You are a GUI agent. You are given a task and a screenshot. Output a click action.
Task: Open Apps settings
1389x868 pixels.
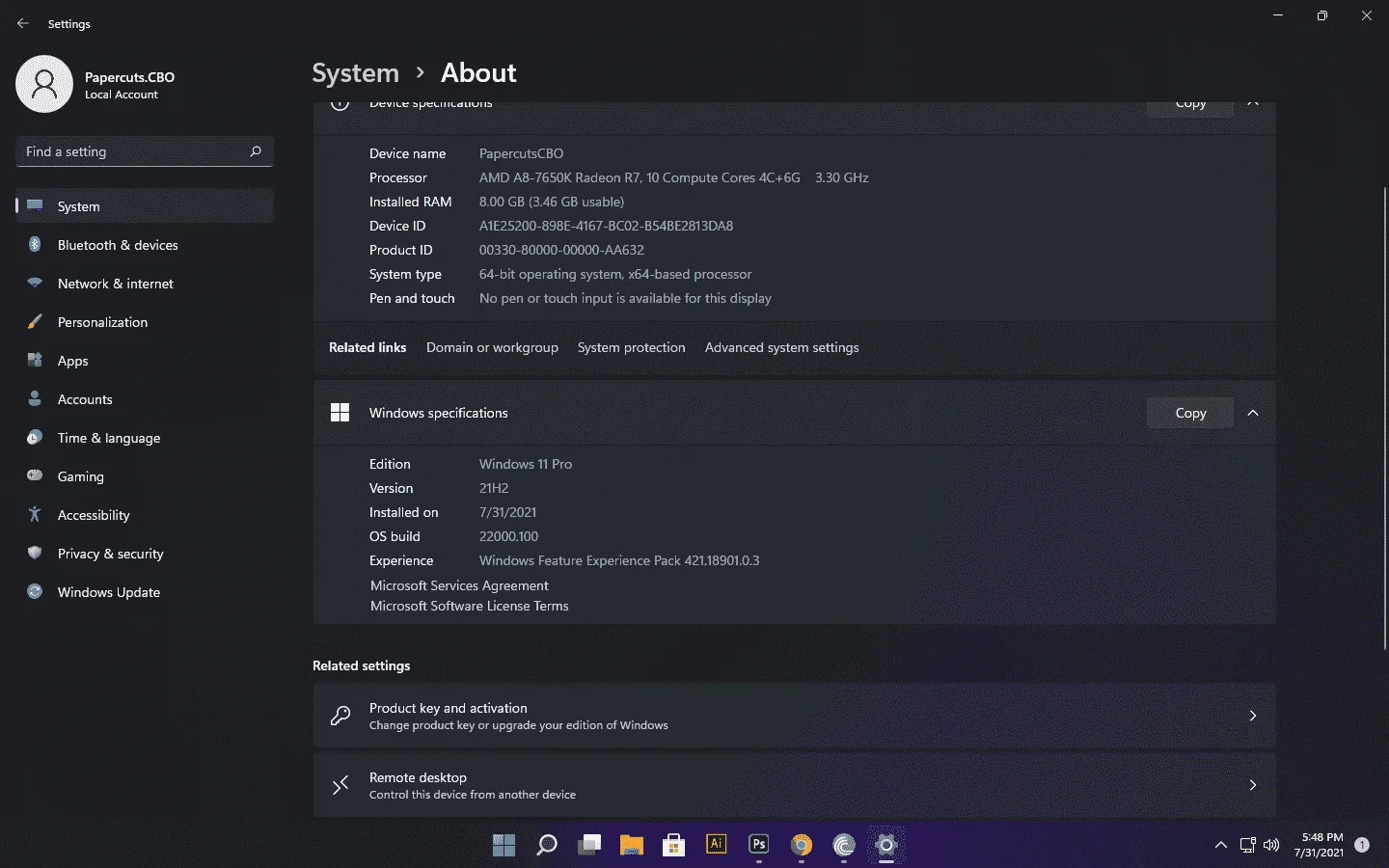(x=145, y=361)
